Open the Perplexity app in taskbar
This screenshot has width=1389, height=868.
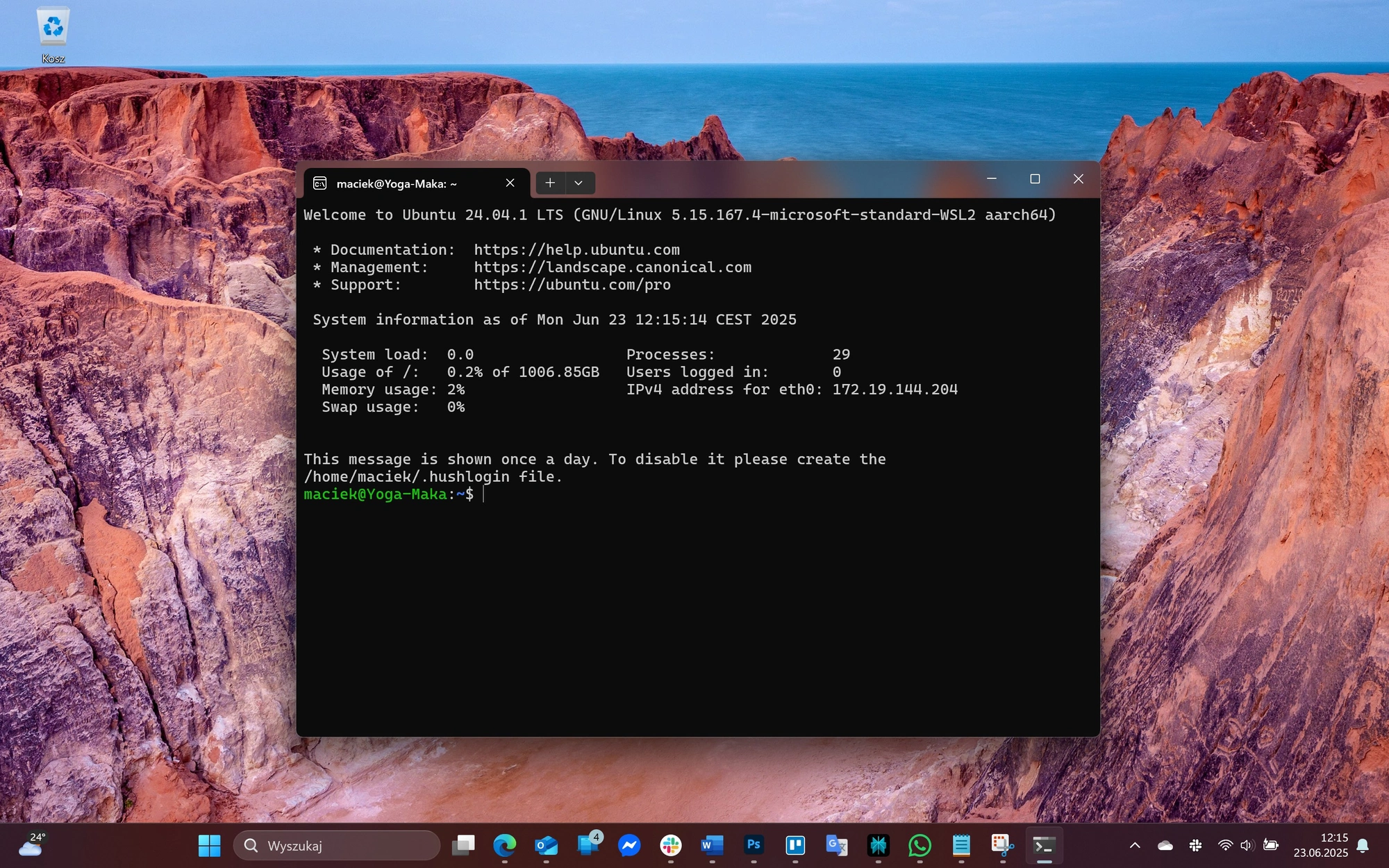coord(879,845)
